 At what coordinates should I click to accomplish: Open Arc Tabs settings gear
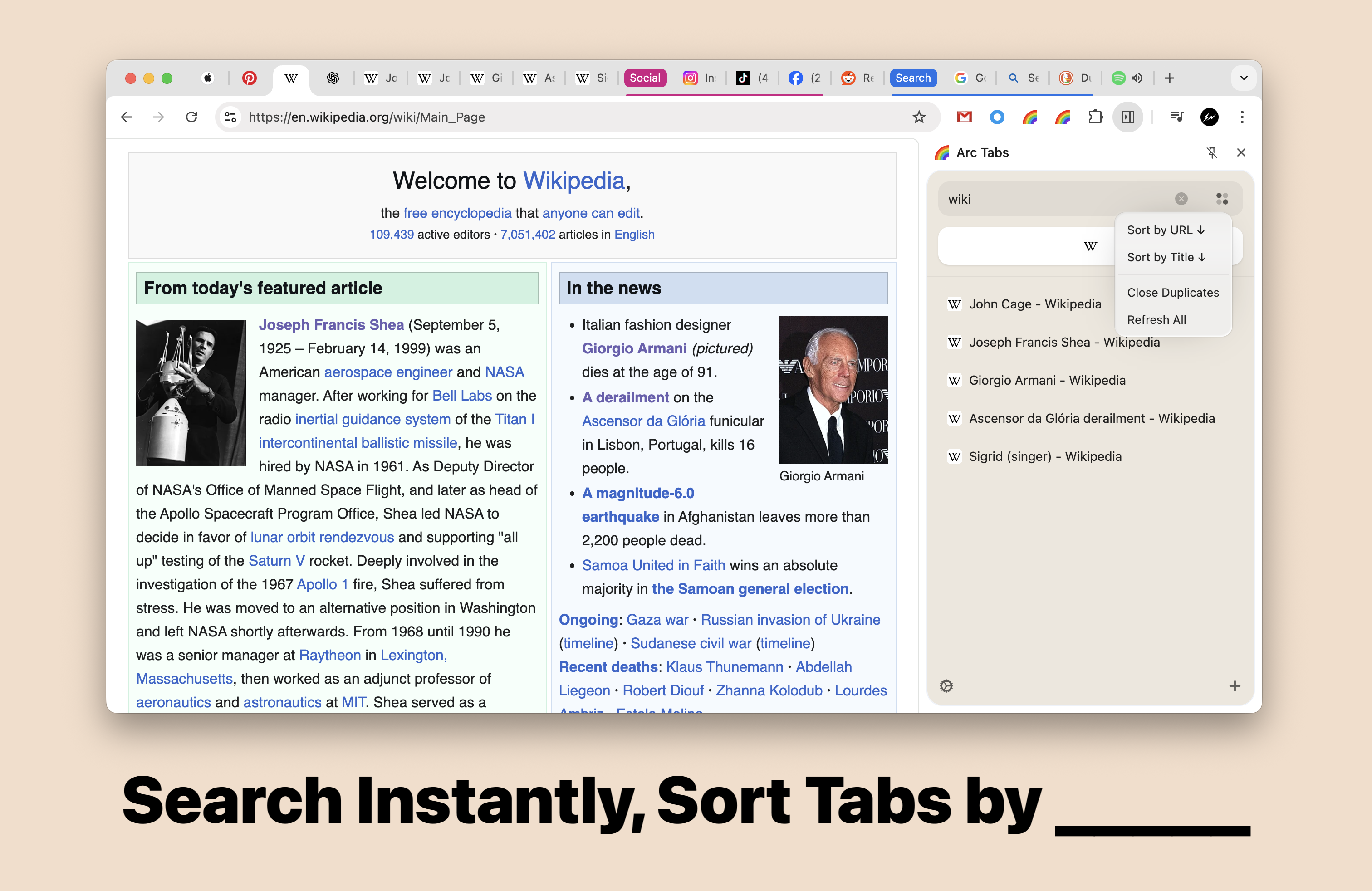coord(946,686)
